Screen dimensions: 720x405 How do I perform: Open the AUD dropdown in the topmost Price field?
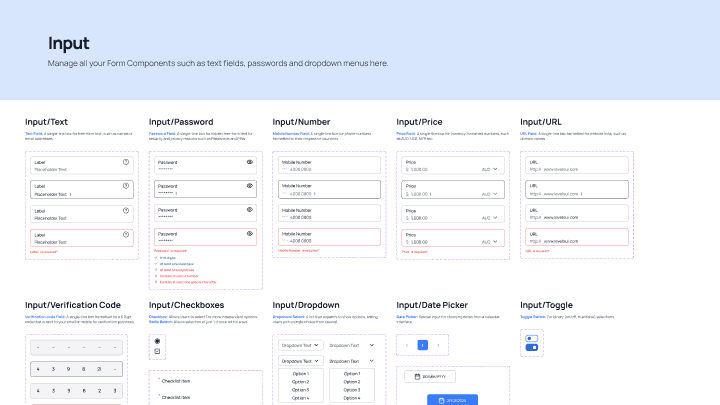(489, 169)
